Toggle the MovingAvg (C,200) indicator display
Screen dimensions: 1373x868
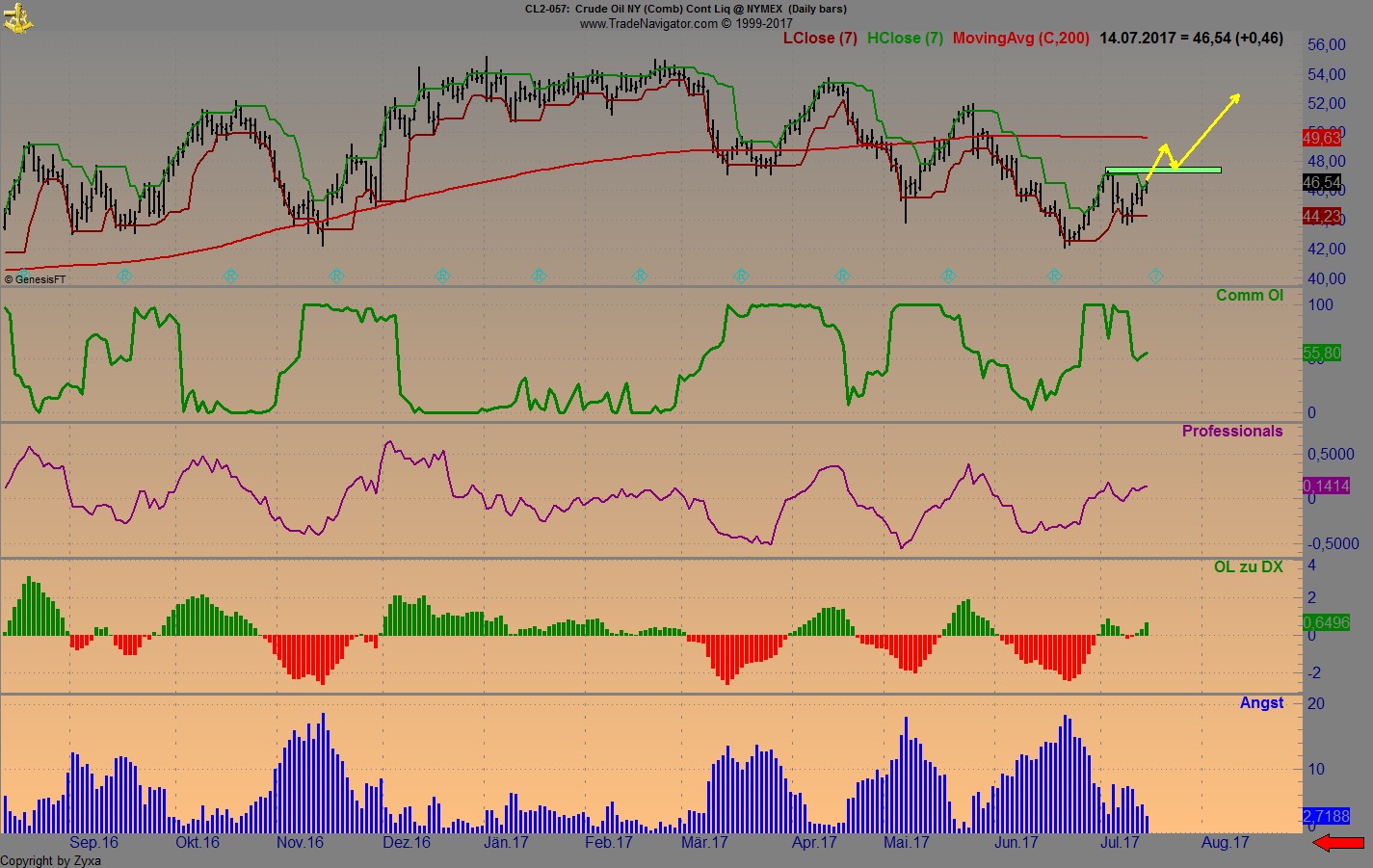(1020, 39)
